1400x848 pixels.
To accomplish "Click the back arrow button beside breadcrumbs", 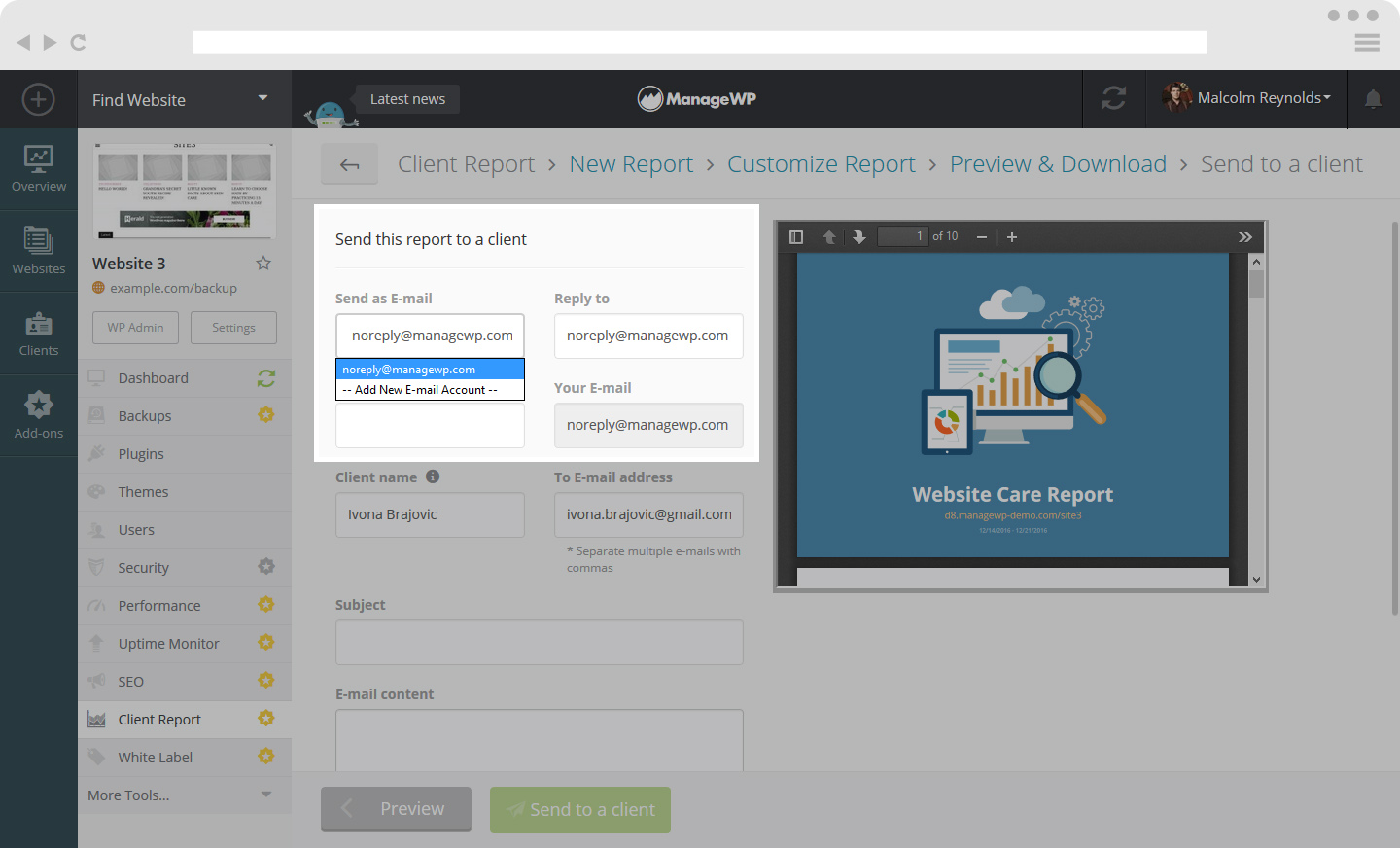I will coord(350,164).
